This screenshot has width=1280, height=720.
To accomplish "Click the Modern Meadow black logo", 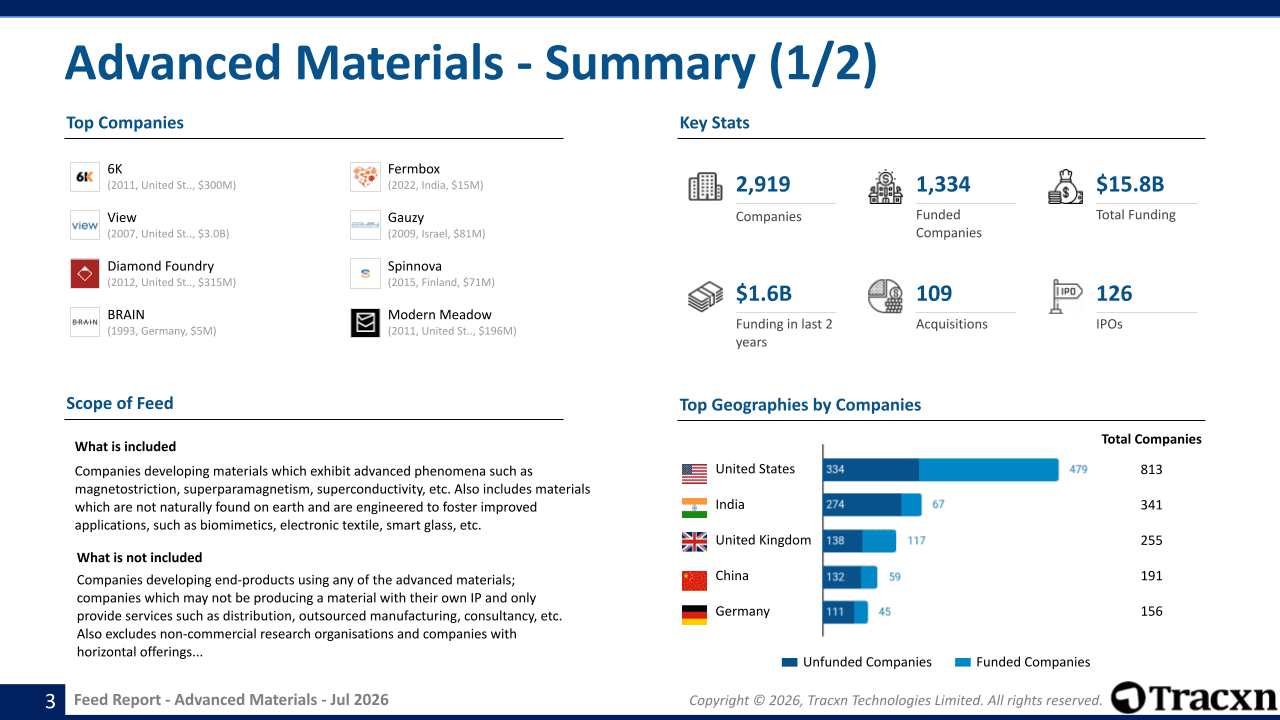I will coord(365,322).
